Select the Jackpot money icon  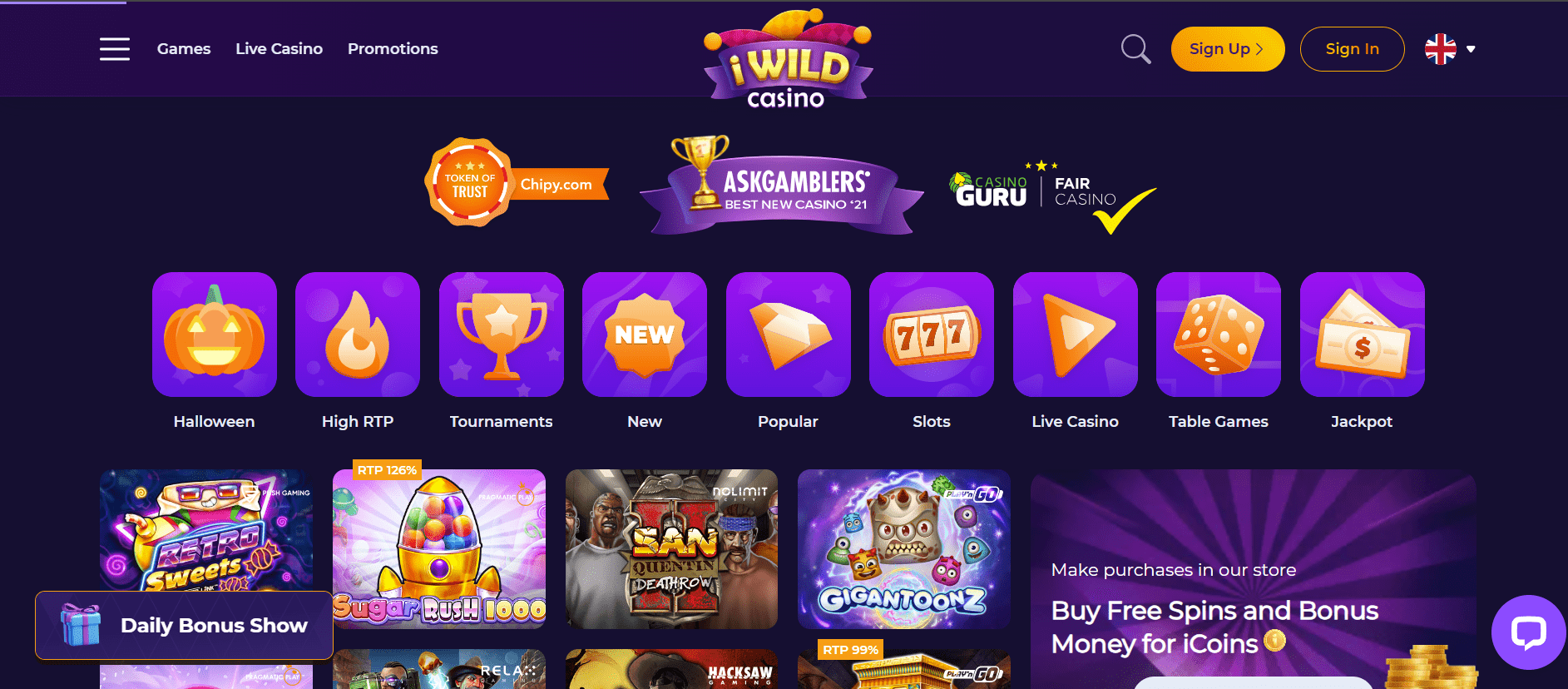tap(1363, 335)
